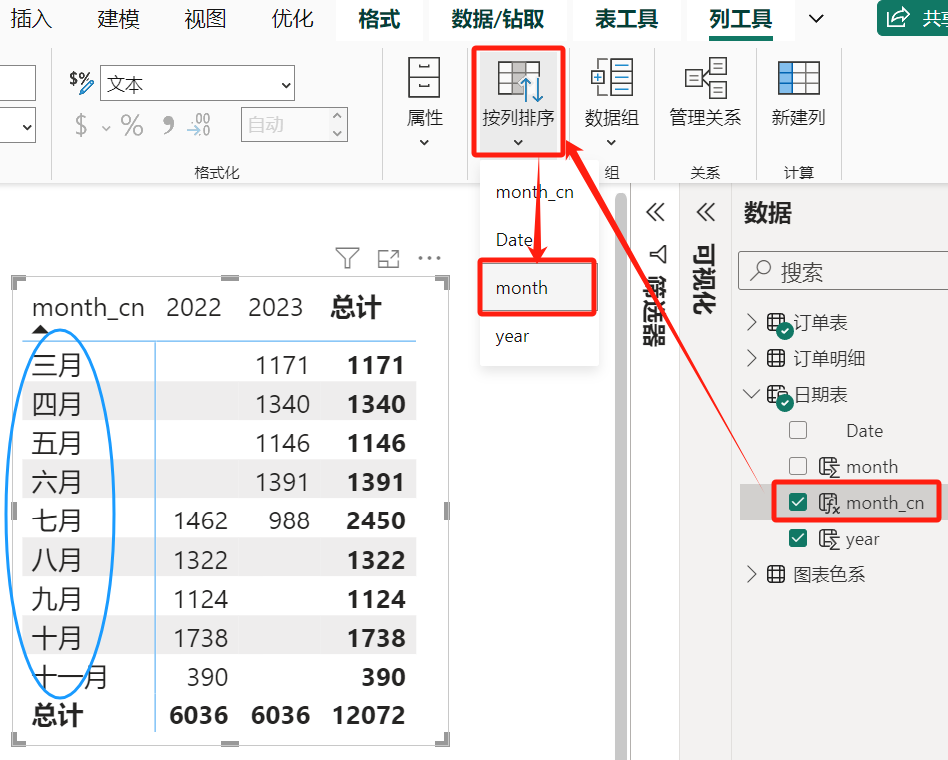Toggle thousands separator comma icon

point(168,125)
